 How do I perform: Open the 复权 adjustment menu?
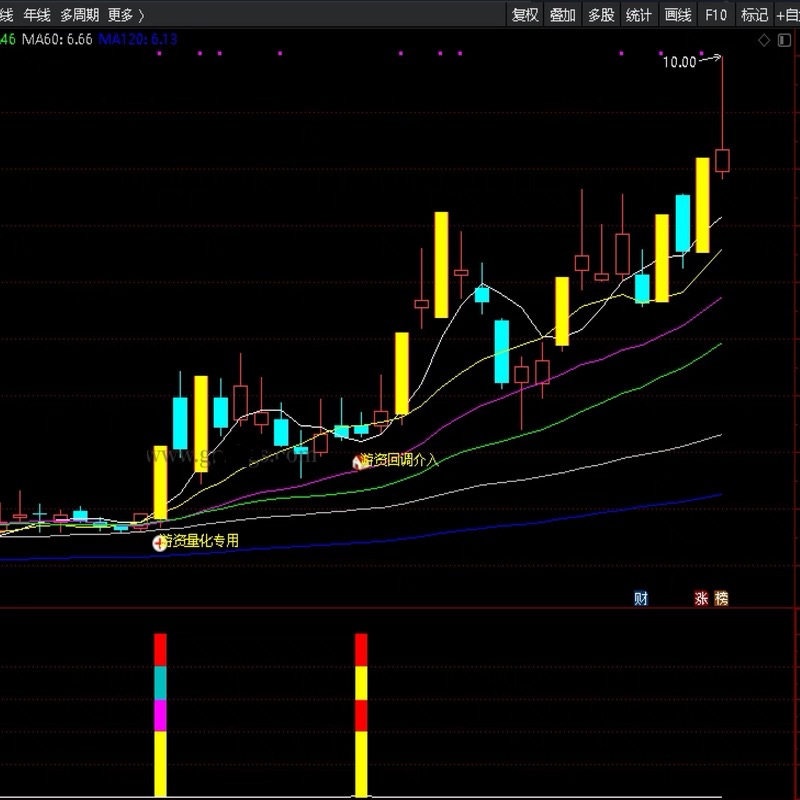point(525,15)
